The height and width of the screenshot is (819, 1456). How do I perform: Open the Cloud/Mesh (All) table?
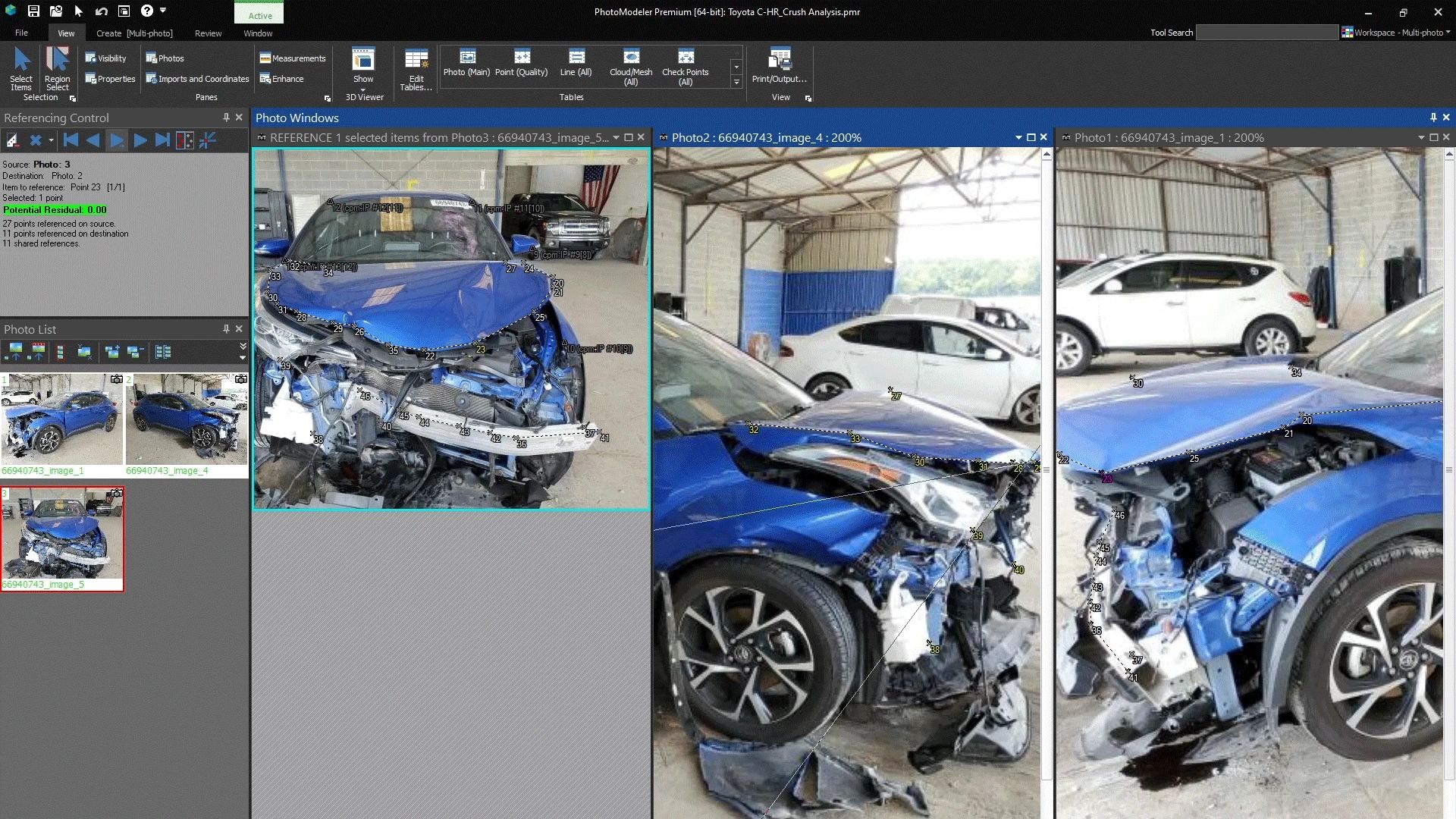click(x=630, y=64)
